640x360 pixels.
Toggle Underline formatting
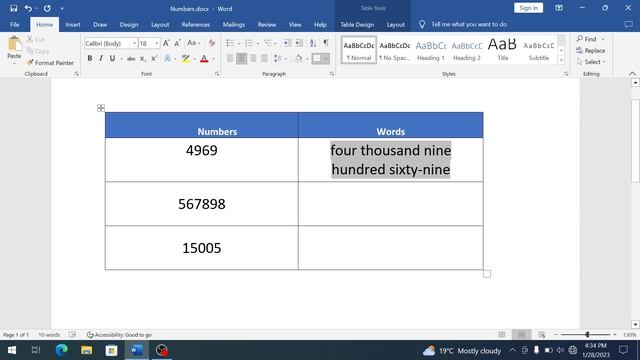coord(112,58)
